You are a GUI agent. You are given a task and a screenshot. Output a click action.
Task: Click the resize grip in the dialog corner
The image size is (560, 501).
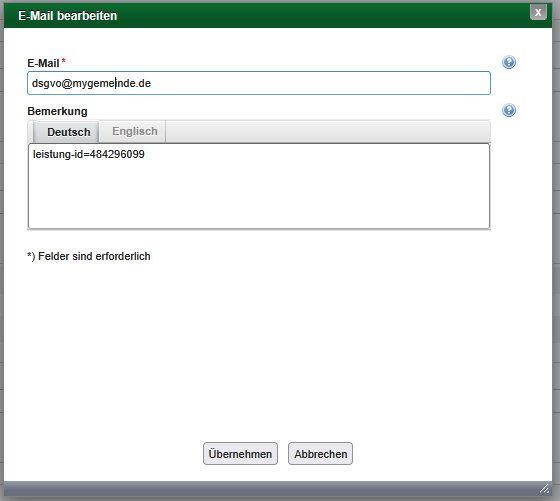point(544,489)
